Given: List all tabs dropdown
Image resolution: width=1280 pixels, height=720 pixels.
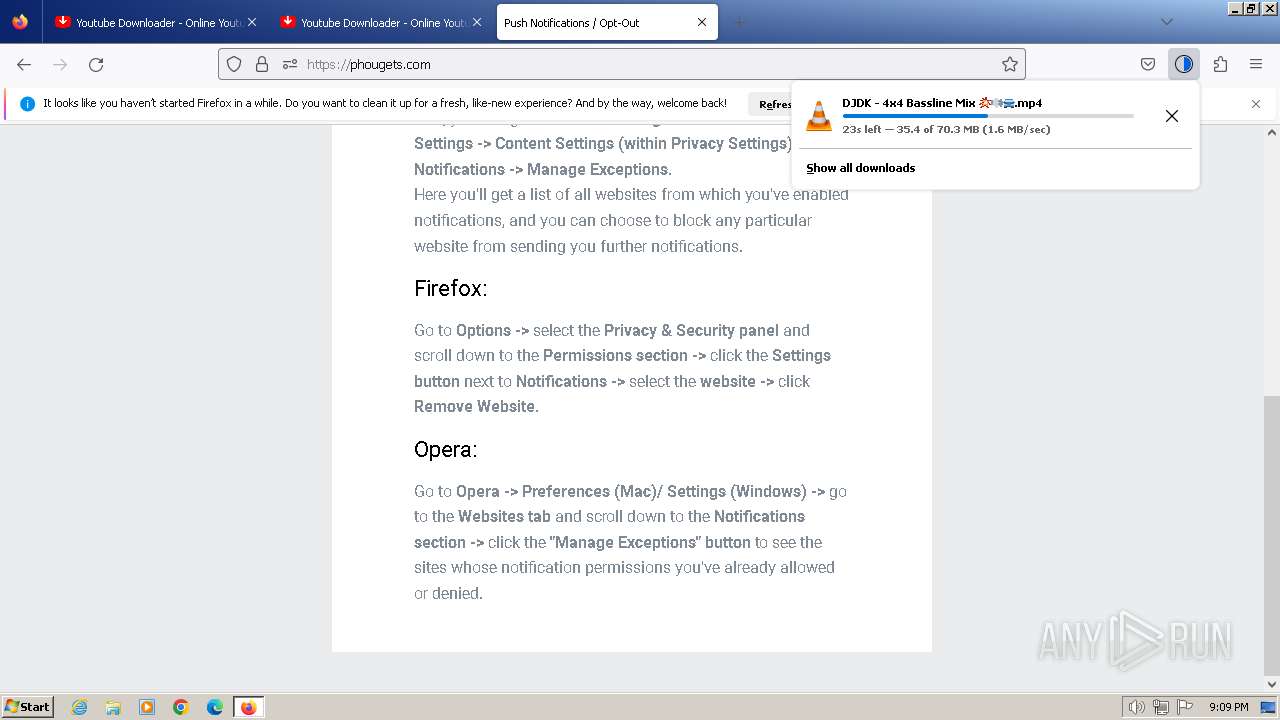Looking at the screenshot, I should tap(1167, 22).
